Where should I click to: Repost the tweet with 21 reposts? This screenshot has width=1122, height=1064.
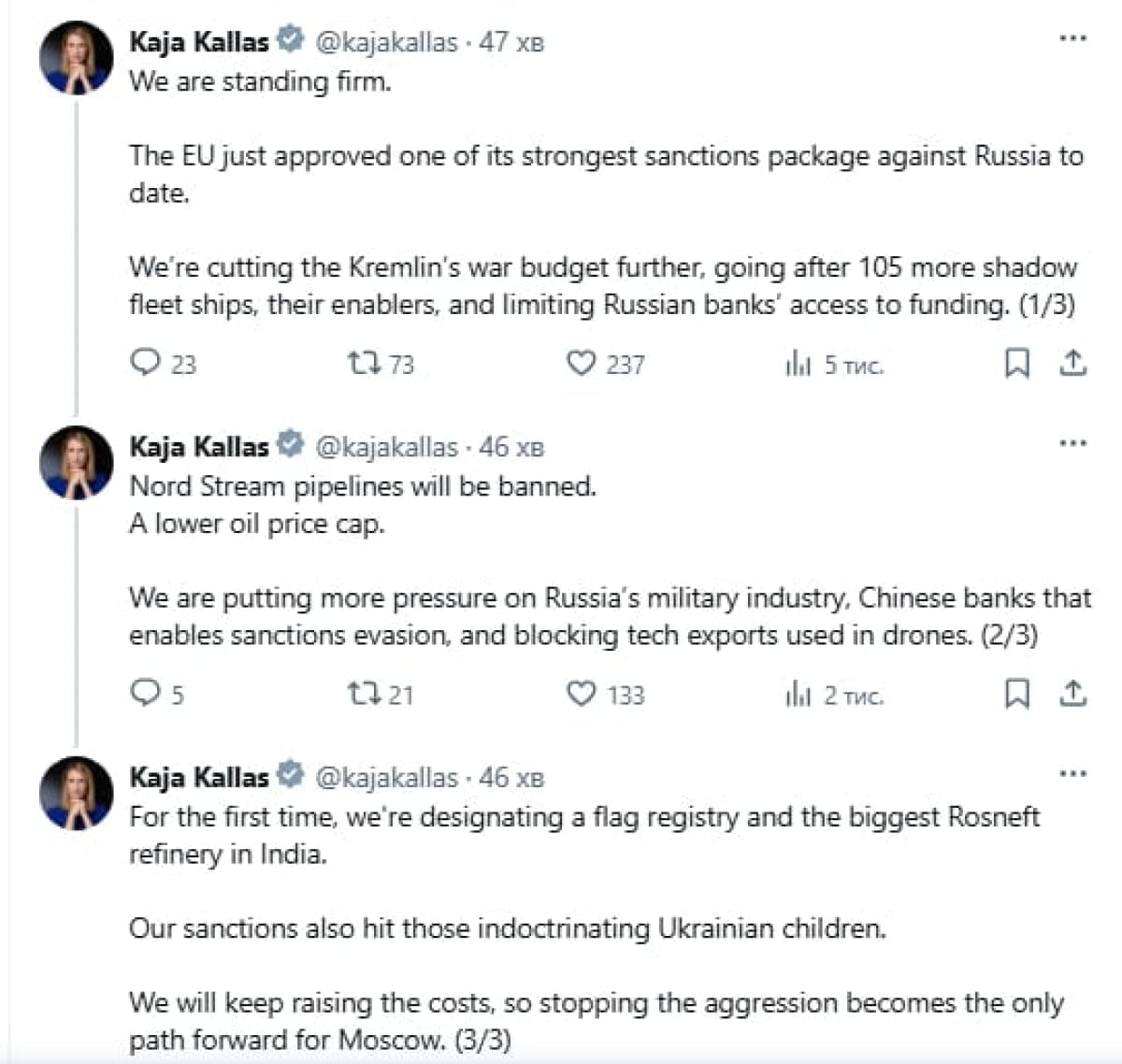362,693
